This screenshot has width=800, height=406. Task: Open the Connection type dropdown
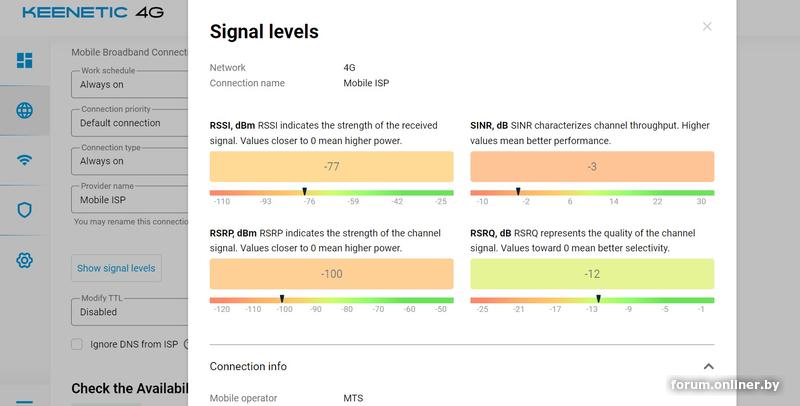click(130, 161)
